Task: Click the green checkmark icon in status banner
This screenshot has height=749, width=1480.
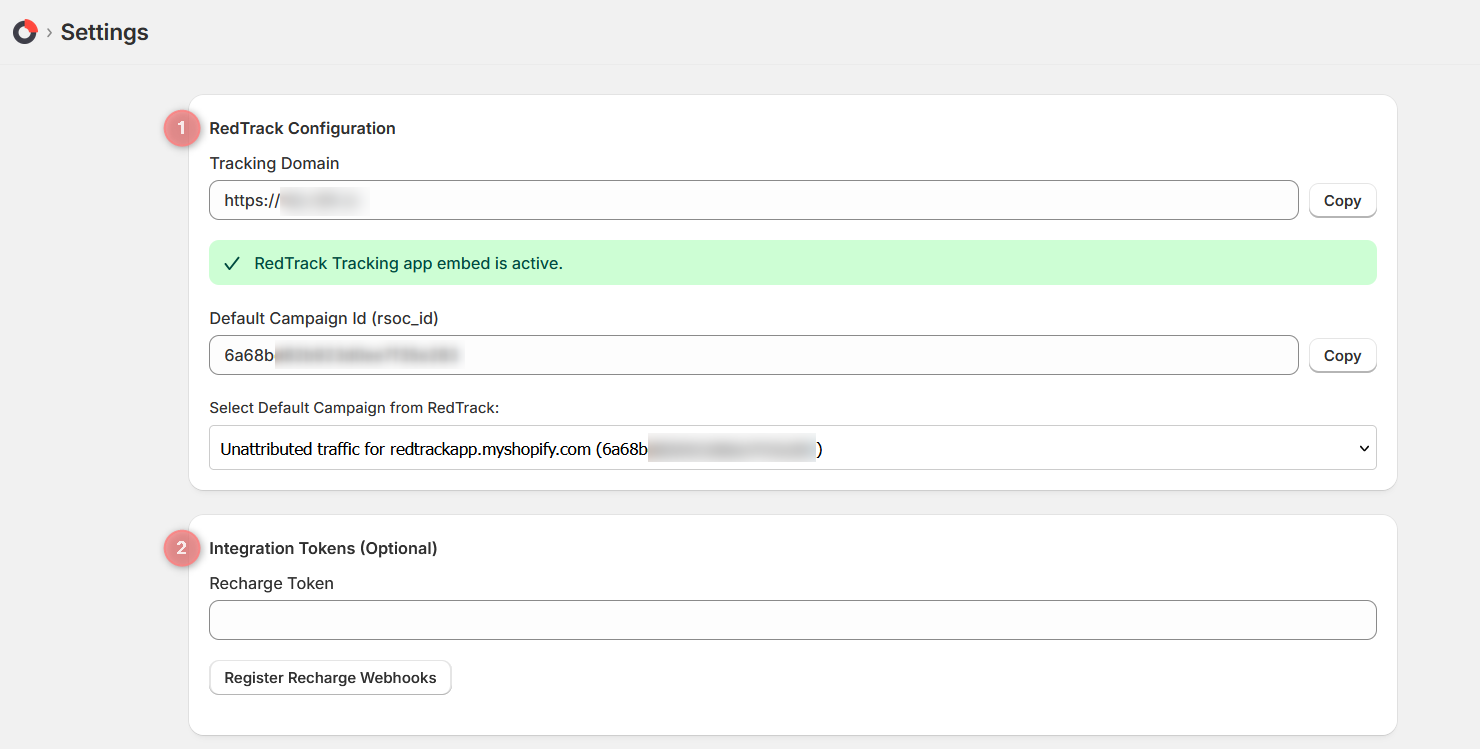Action: click(232, 264)
